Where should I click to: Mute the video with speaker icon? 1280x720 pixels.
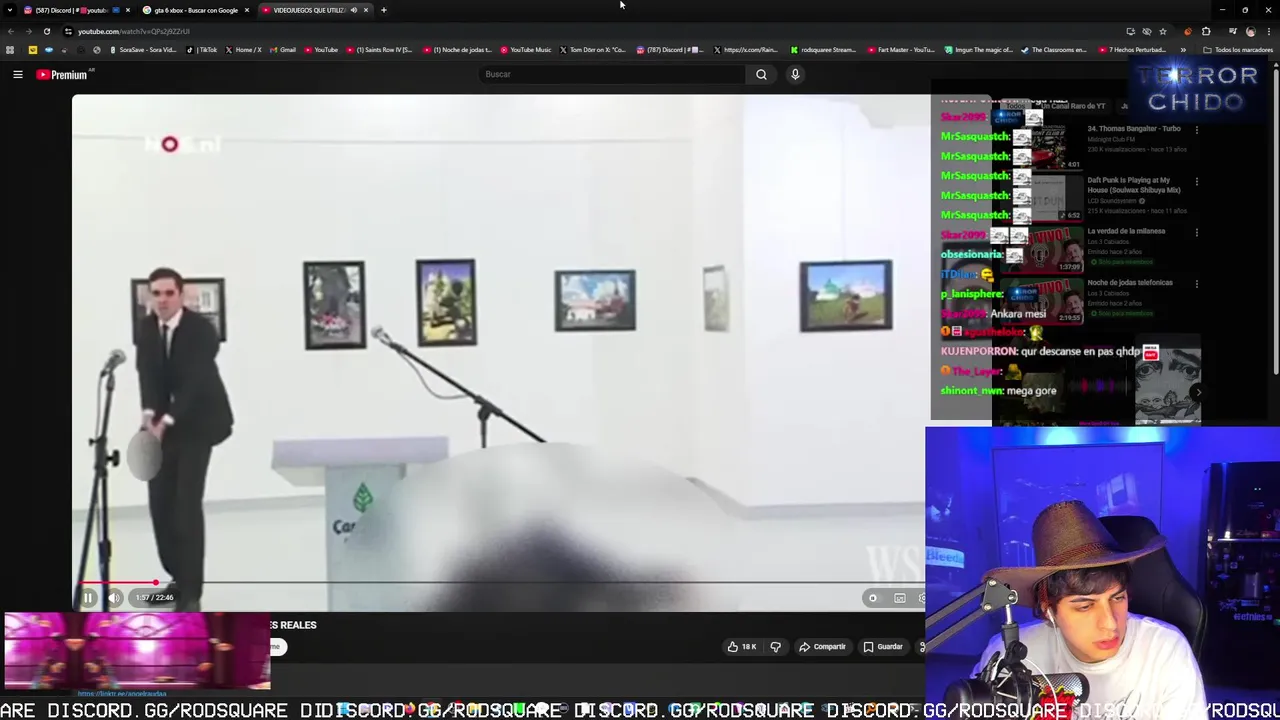(x=114, y=598)
